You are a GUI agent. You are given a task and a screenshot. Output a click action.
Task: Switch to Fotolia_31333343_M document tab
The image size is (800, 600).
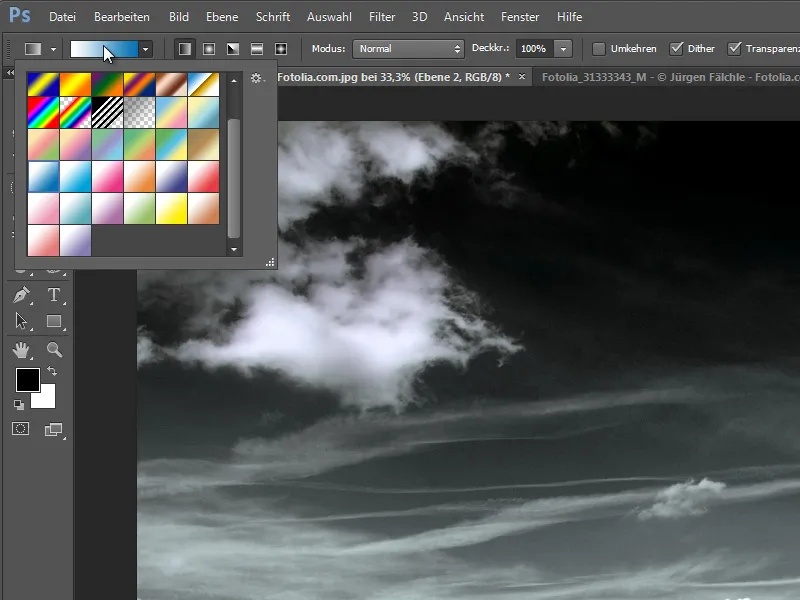coord(668,78)
